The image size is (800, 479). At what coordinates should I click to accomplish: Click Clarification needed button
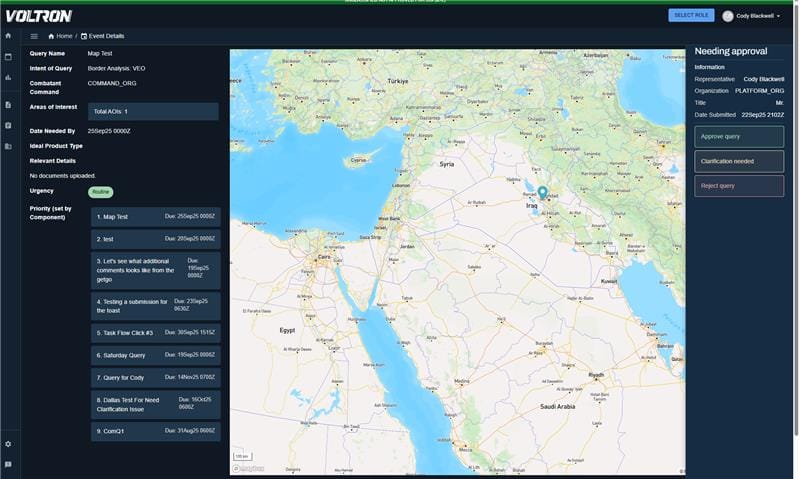739,160
